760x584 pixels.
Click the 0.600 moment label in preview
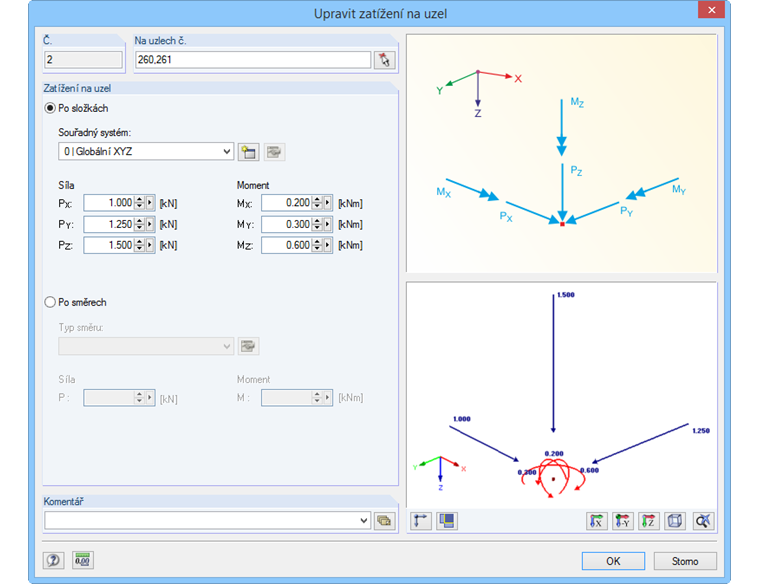pos(590,471)
